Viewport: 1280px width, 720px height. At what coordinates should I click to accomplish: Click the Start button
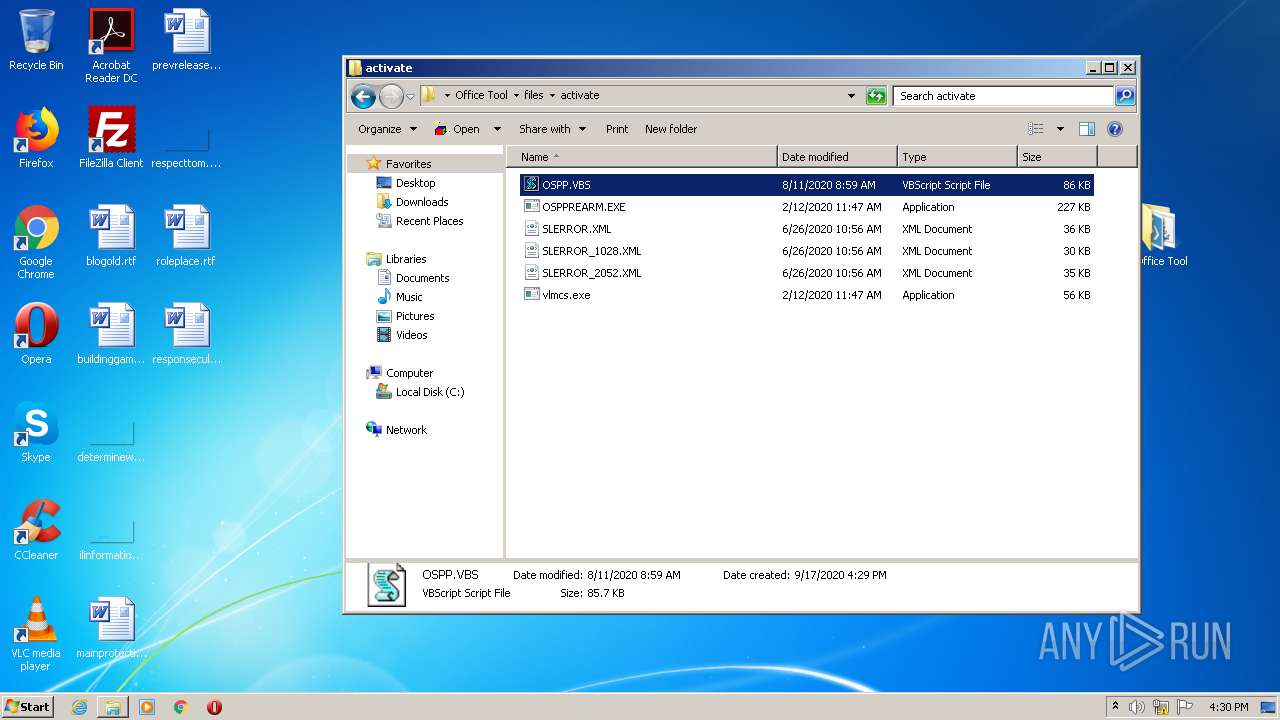click(28, 707)
